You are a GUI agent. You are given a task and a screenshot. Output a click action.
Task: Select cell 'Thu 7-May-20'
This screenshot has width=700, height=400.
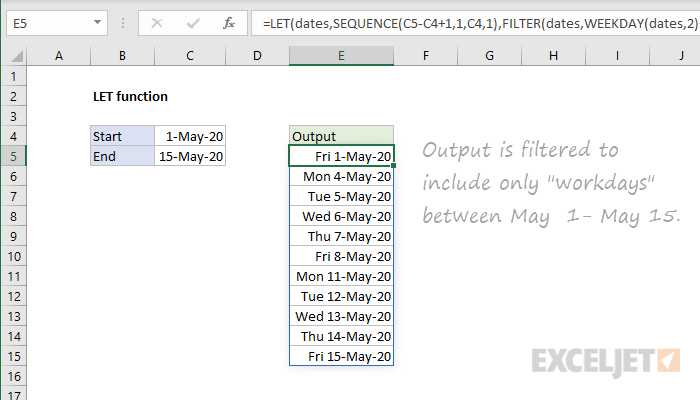(341, 237)
